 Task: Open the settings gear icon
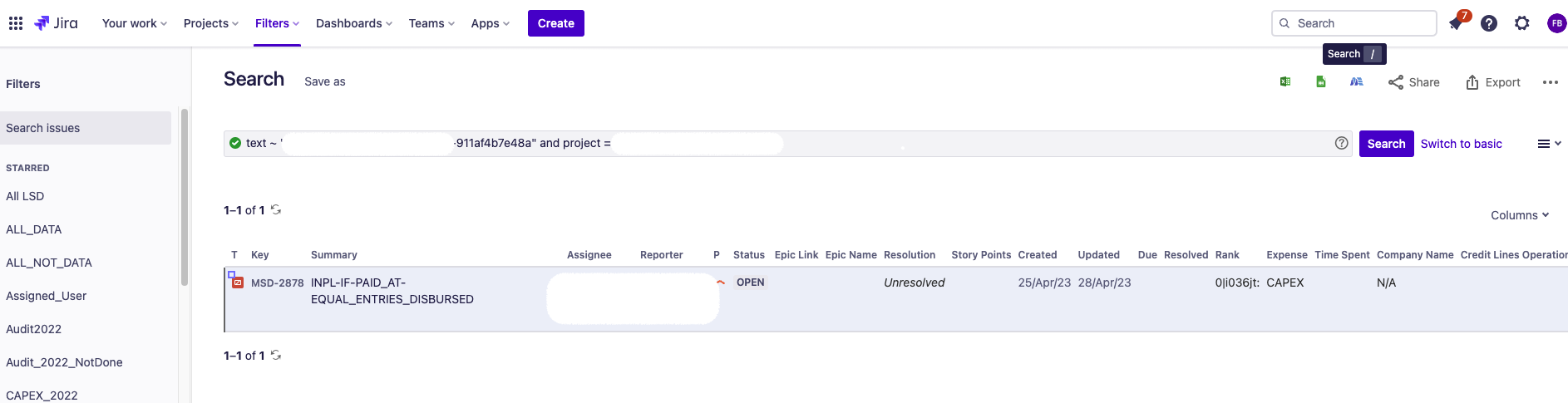coord(1522,23)
